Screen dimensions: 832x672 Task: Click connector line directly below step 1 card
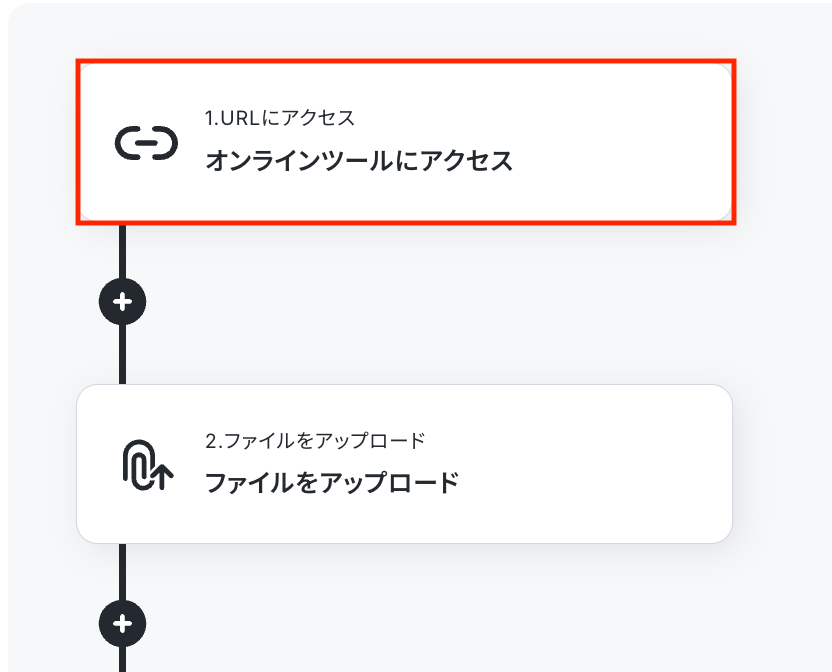pyautogui.click(x=123, y=251)
